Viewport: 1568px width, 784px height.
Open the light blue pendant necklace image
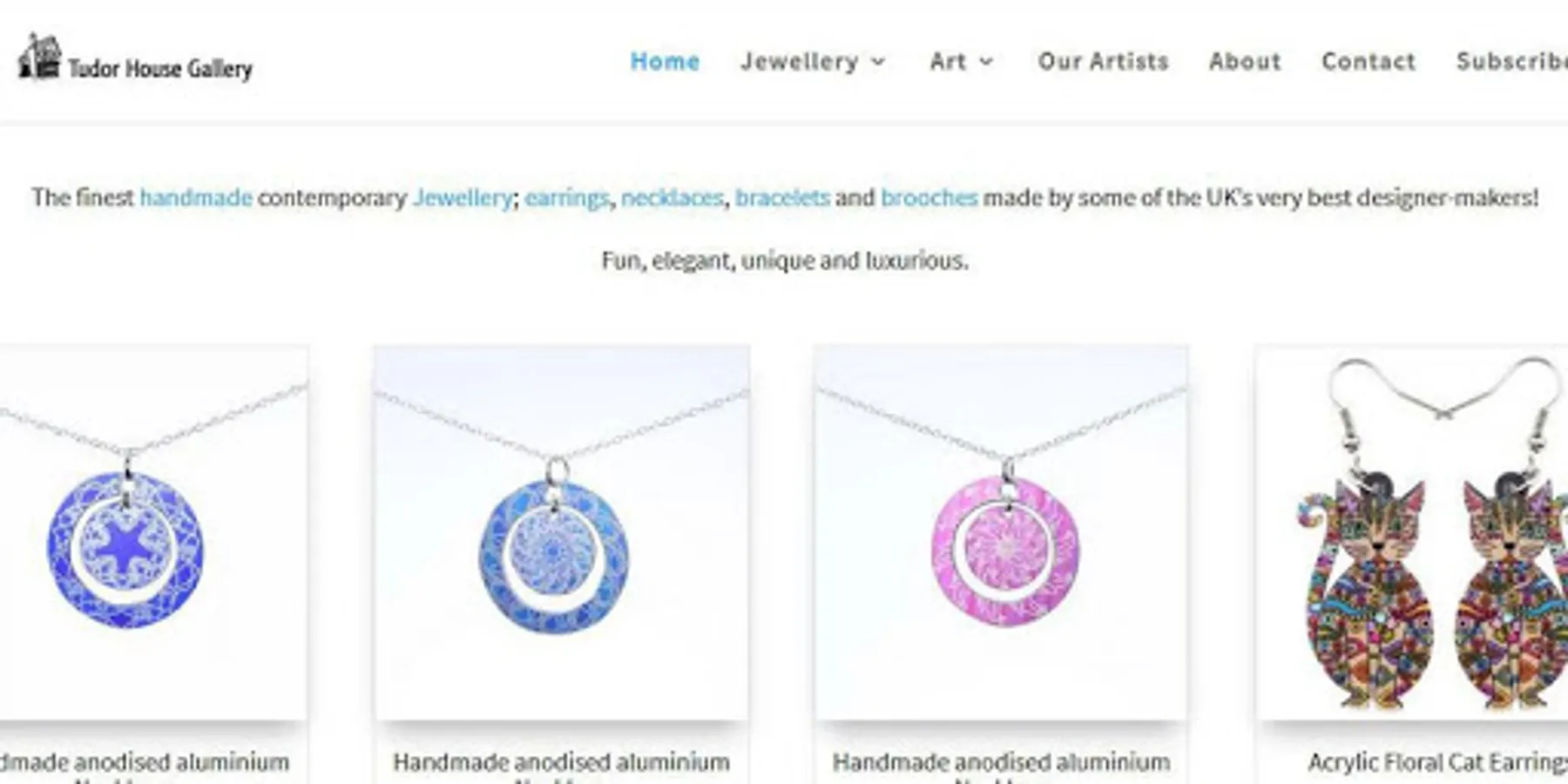coord(562,533)
